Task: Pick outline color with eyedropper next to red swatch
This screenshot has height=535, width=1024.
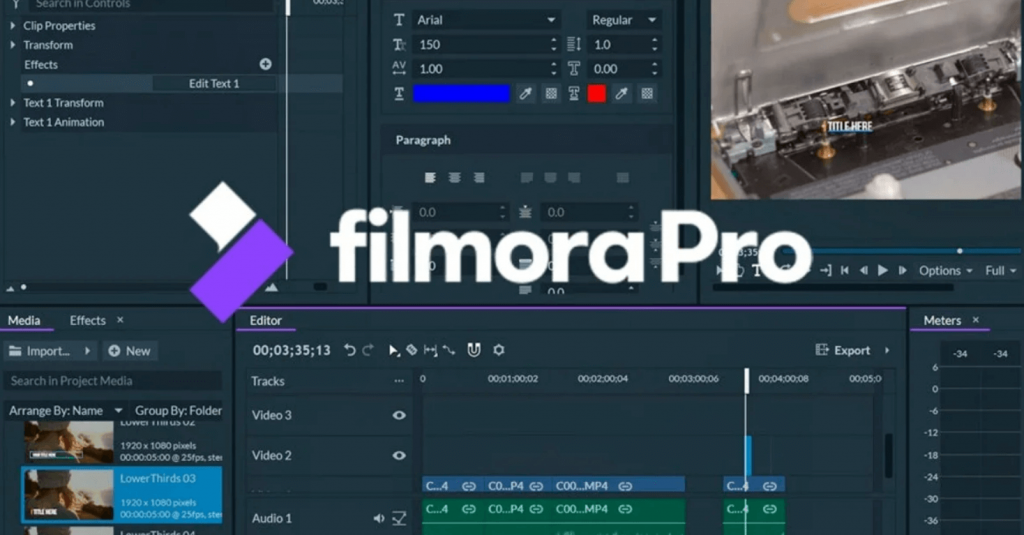Action: (x=622, y=94)
